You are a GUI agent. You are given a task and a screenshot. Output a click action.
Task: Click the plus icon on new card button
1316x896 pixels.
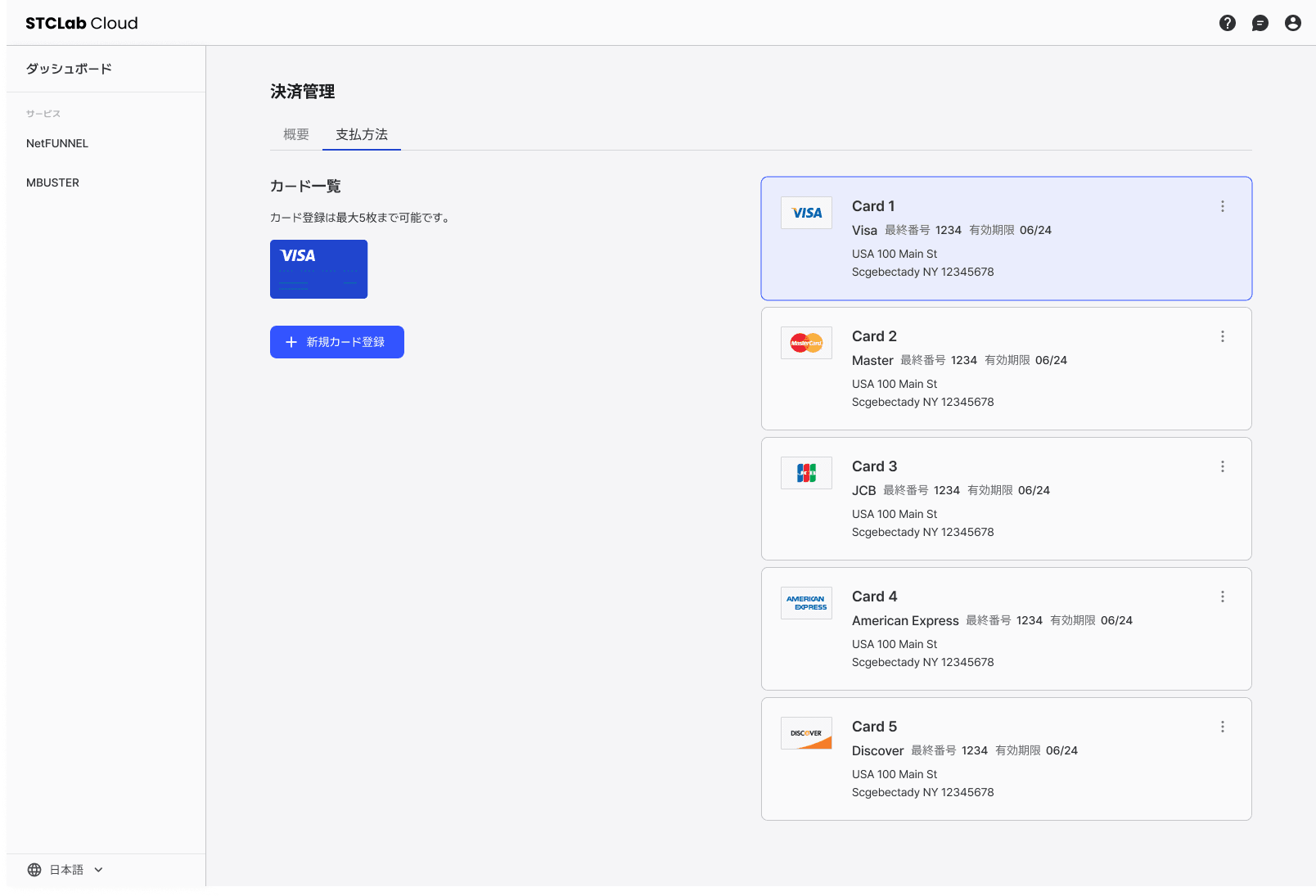[291, 342]
